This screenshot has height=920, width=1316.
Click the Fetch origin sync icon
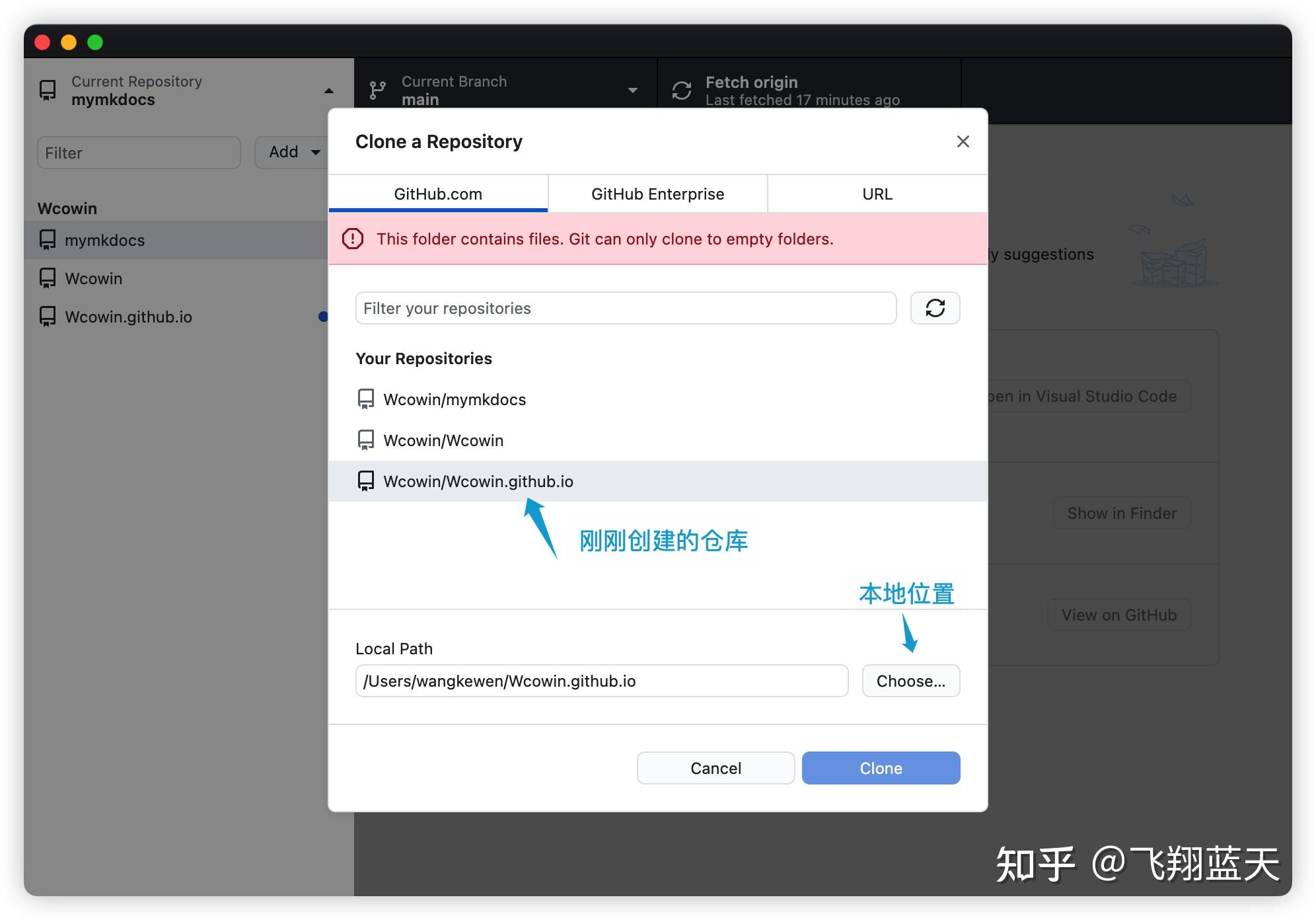680,90
